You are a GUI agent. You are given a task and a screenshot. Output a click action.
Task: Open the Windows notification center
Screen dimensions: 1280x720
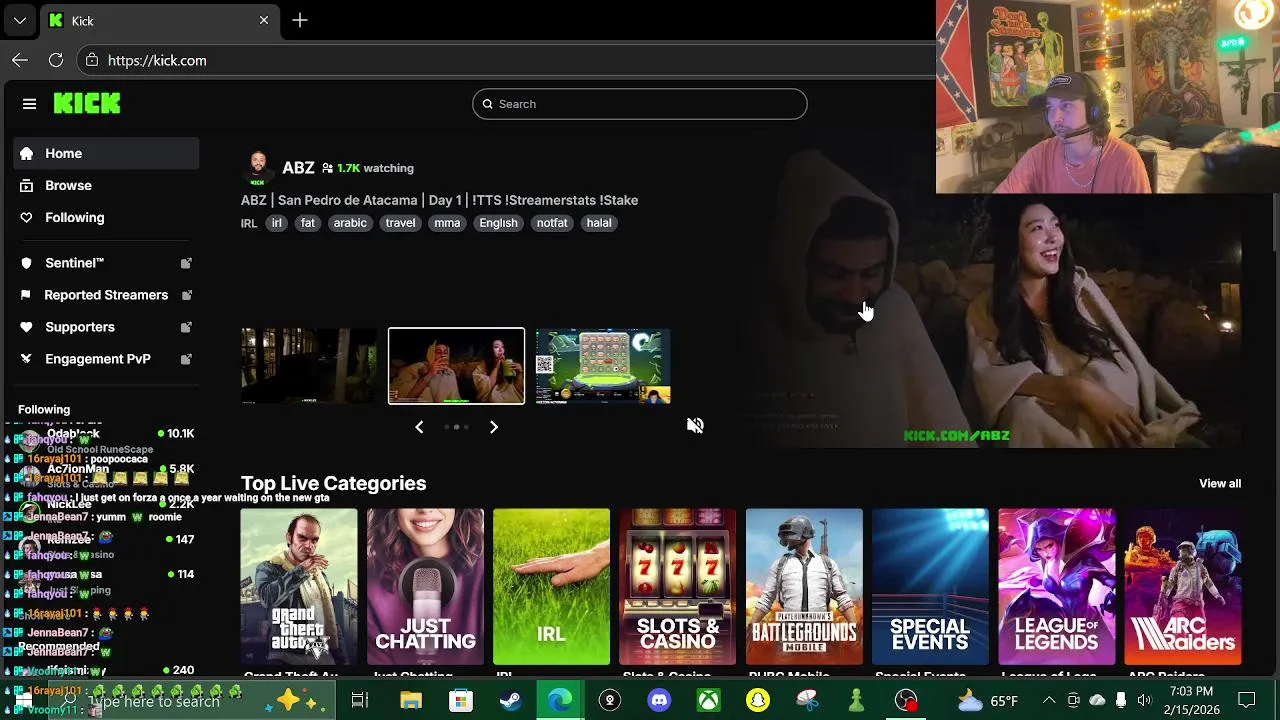pos(1247,700)
